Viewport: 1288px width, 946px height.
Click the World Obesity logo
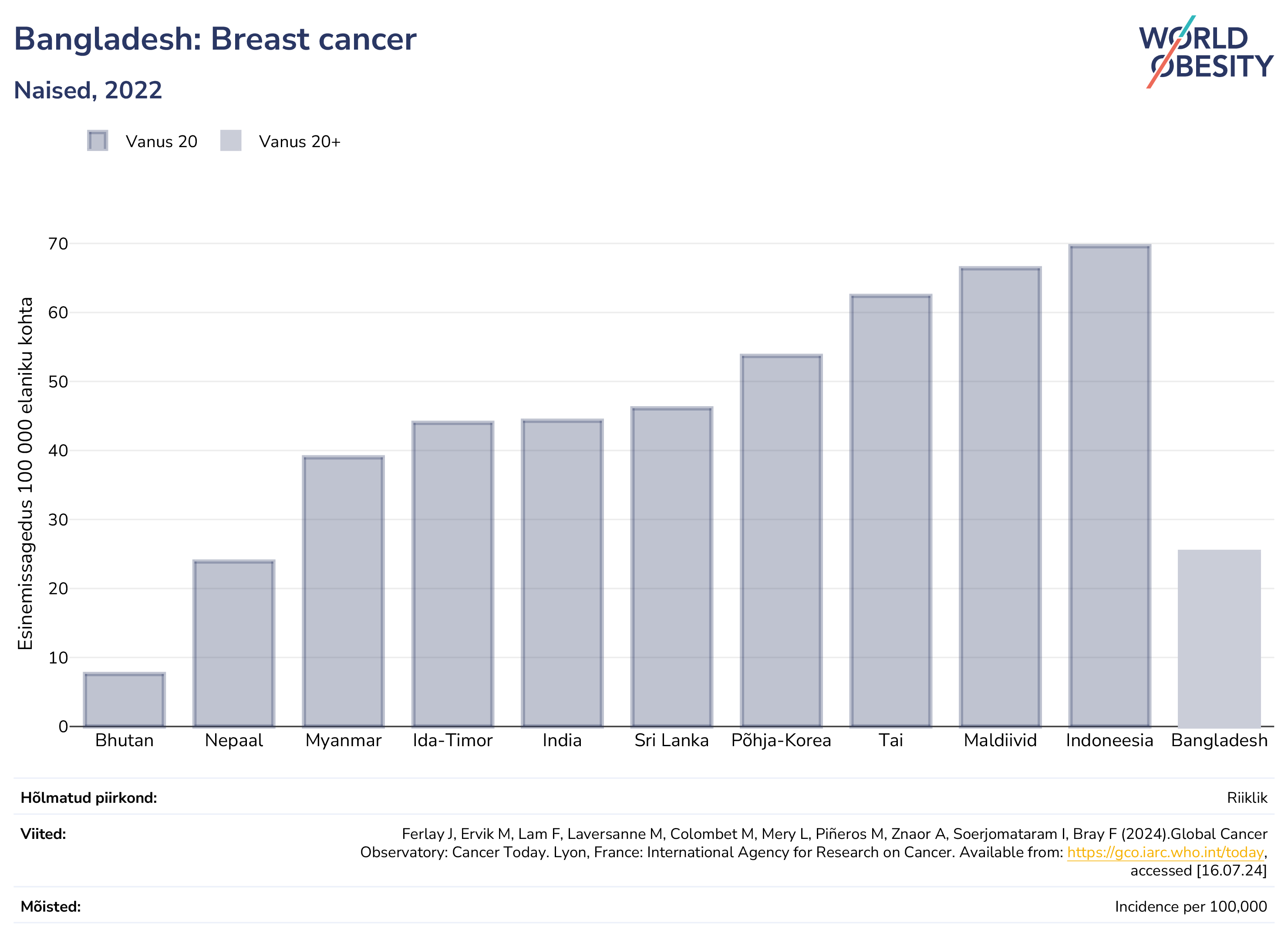point(1206,52)
